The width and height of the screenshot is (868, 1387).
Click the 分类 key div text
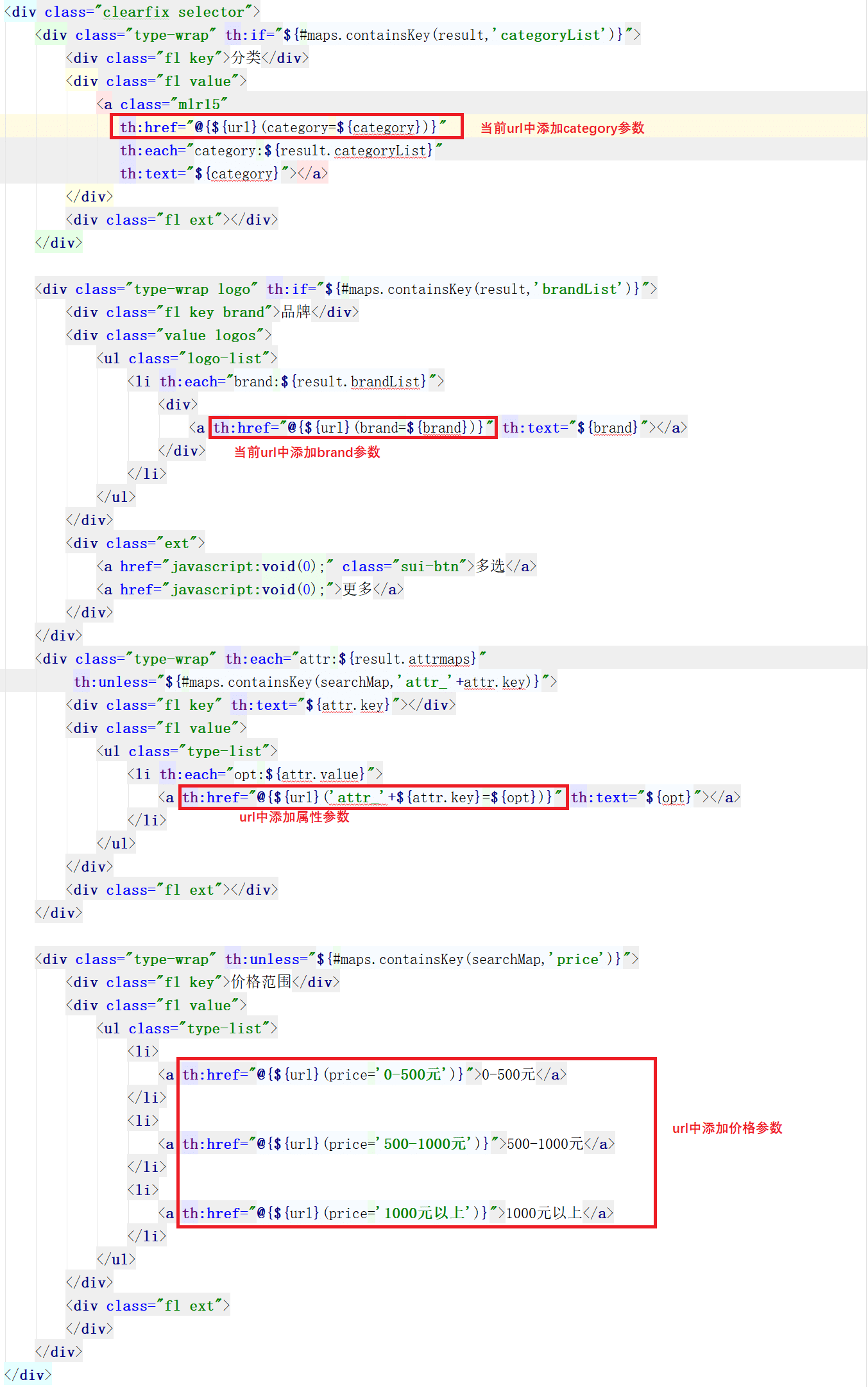click(x=246, y=58)
